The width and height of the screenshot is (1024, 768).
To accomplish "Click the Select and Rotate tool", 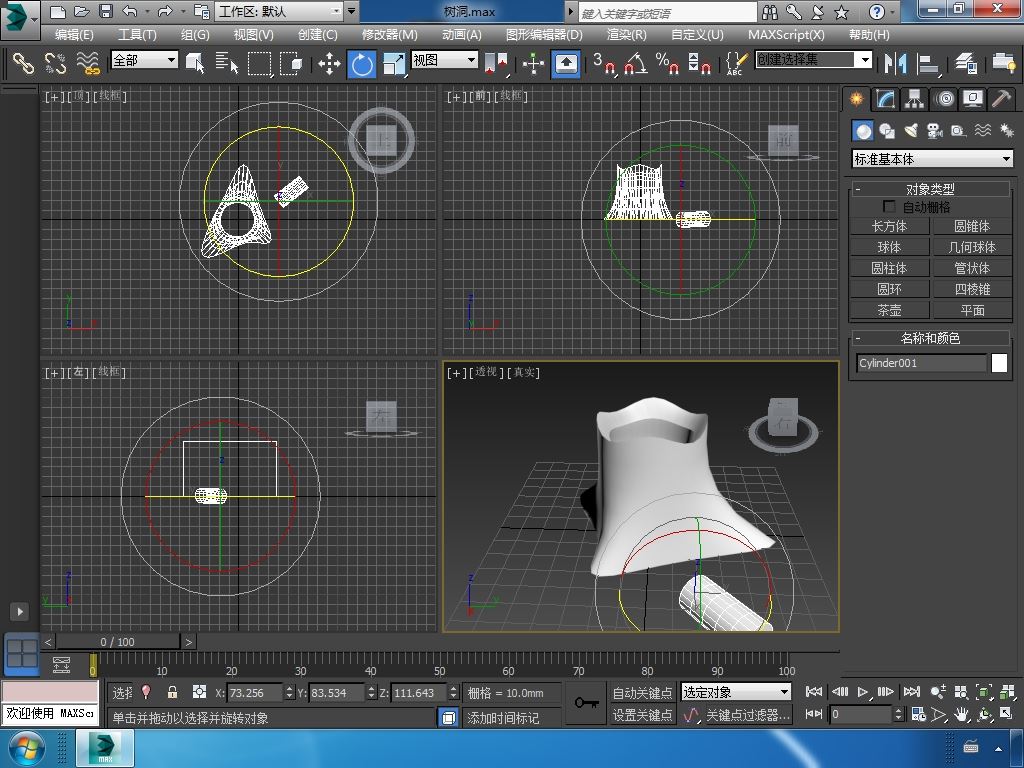I will click(361, 64).
